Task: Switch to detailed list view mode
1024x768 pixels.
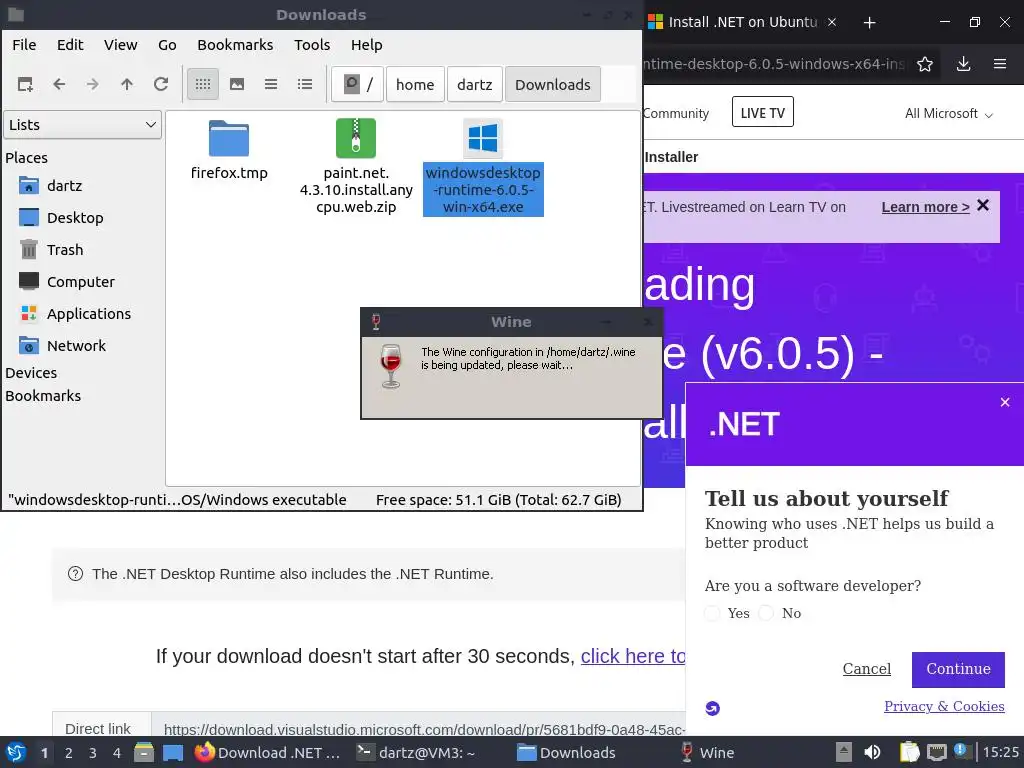Action: (x=305, y=84)
